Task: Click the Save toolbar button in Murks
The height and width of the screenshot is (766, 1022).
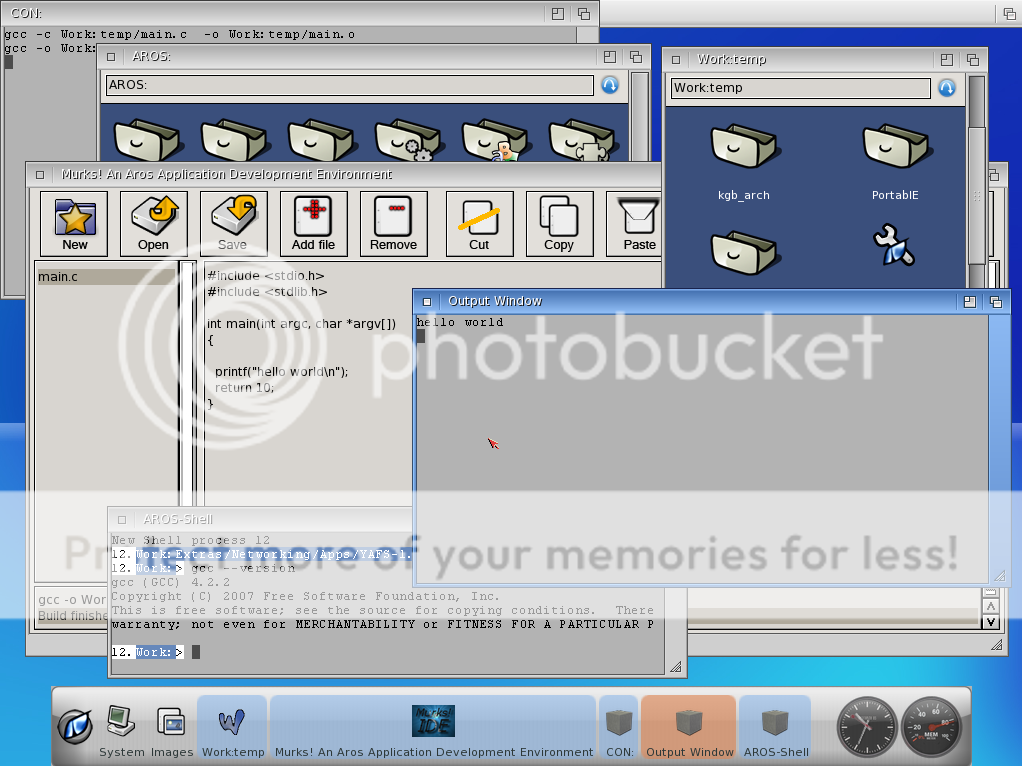Action: click(x=233, y=224)
